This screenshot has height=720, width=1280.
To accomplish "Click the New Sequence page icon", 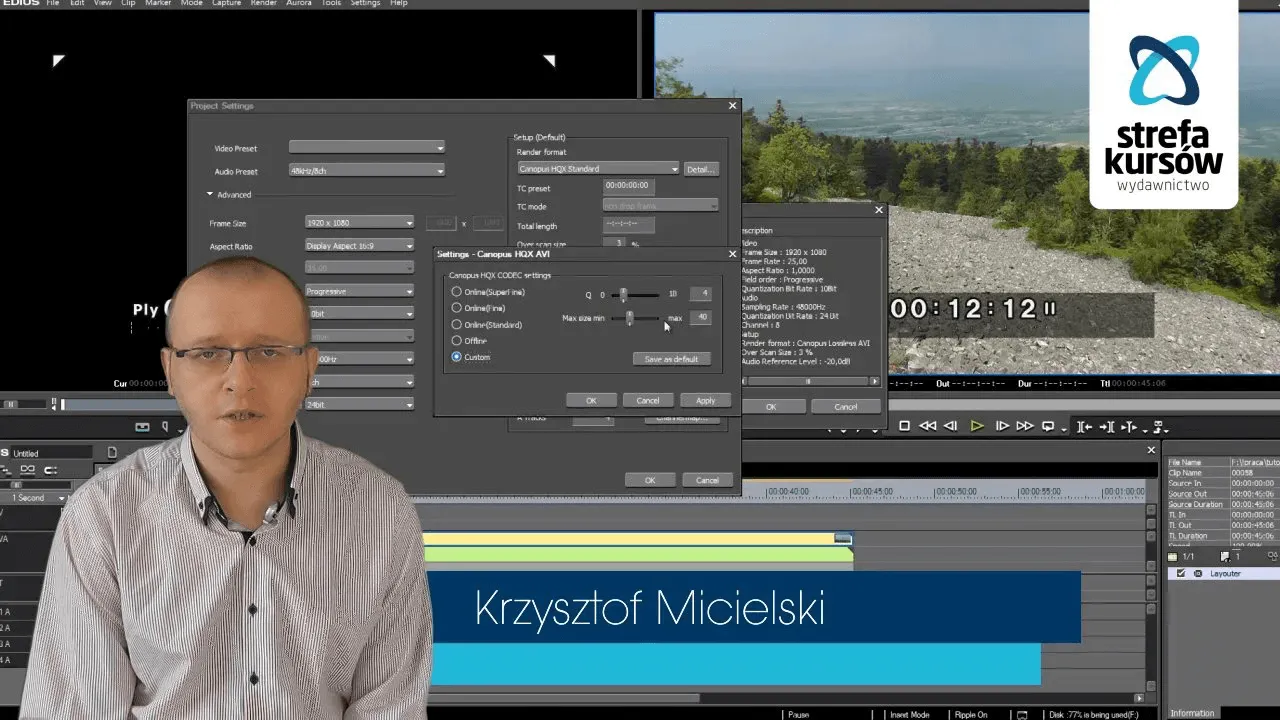I will click(112, 453).
